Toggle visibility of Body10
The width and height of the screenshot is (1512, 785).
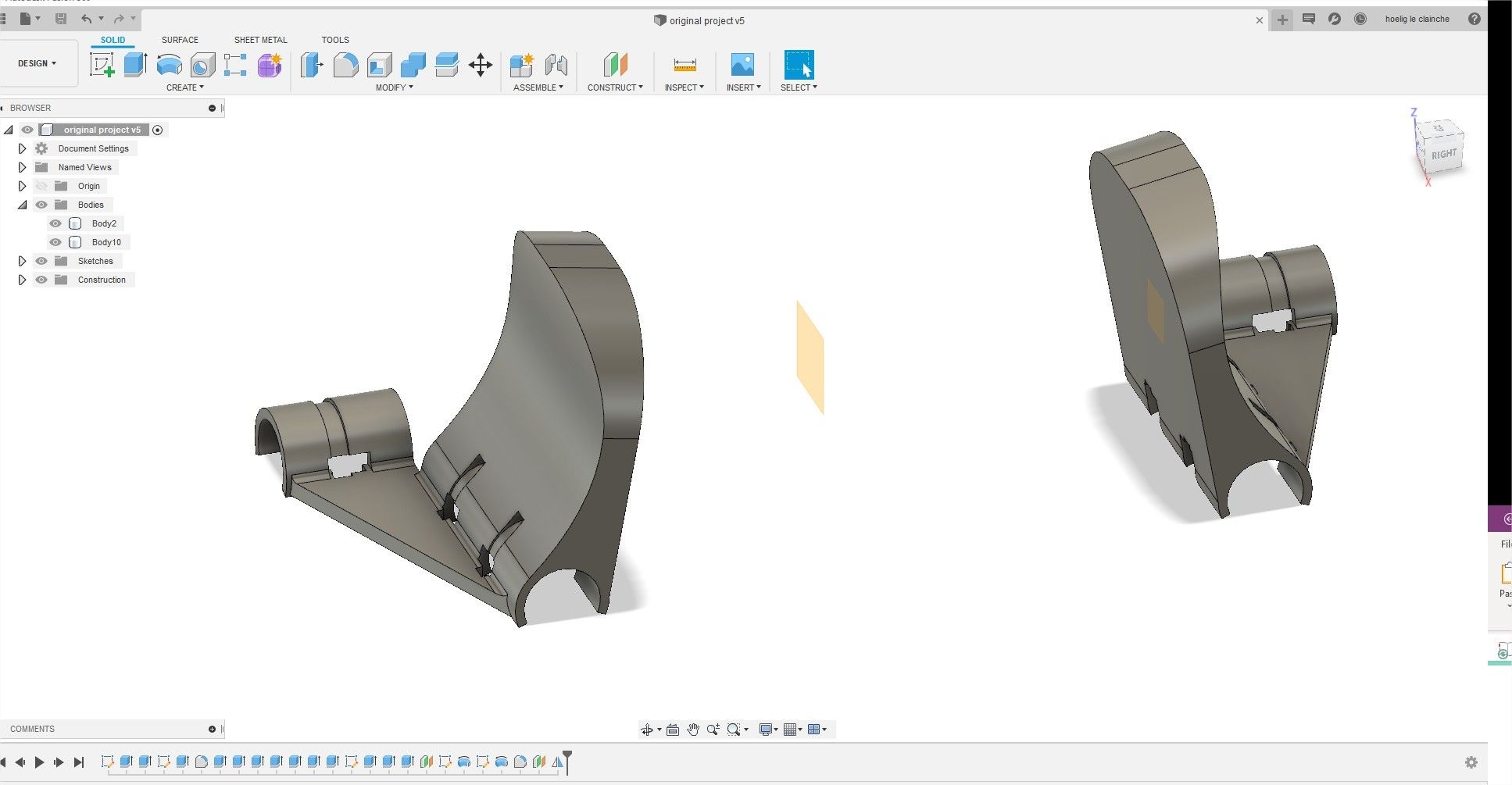[x=55, y=242]
